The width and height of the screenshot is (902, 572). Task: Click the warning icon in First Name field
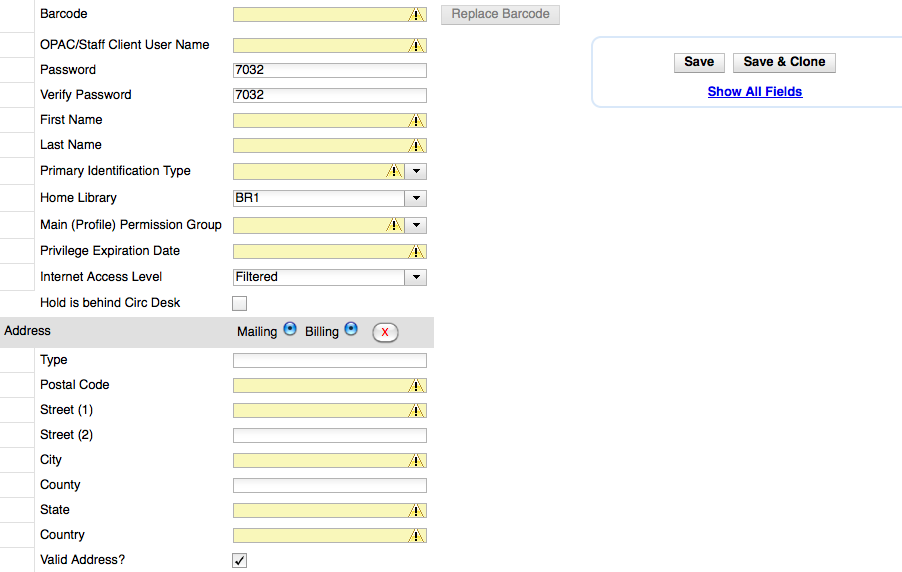tap(417, 121)
